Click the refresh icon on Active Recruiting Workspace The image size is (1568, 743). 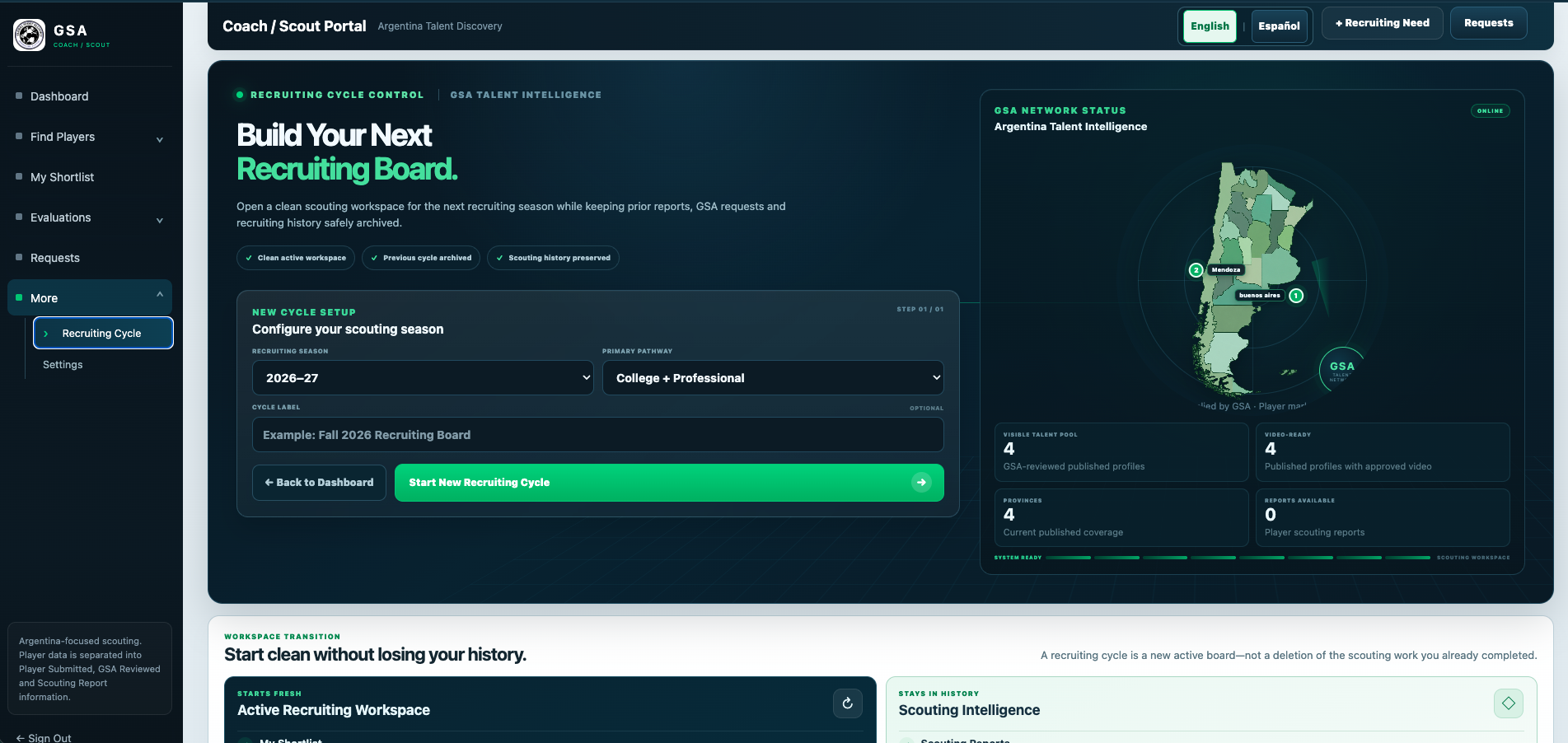click(x=848, y=703)
